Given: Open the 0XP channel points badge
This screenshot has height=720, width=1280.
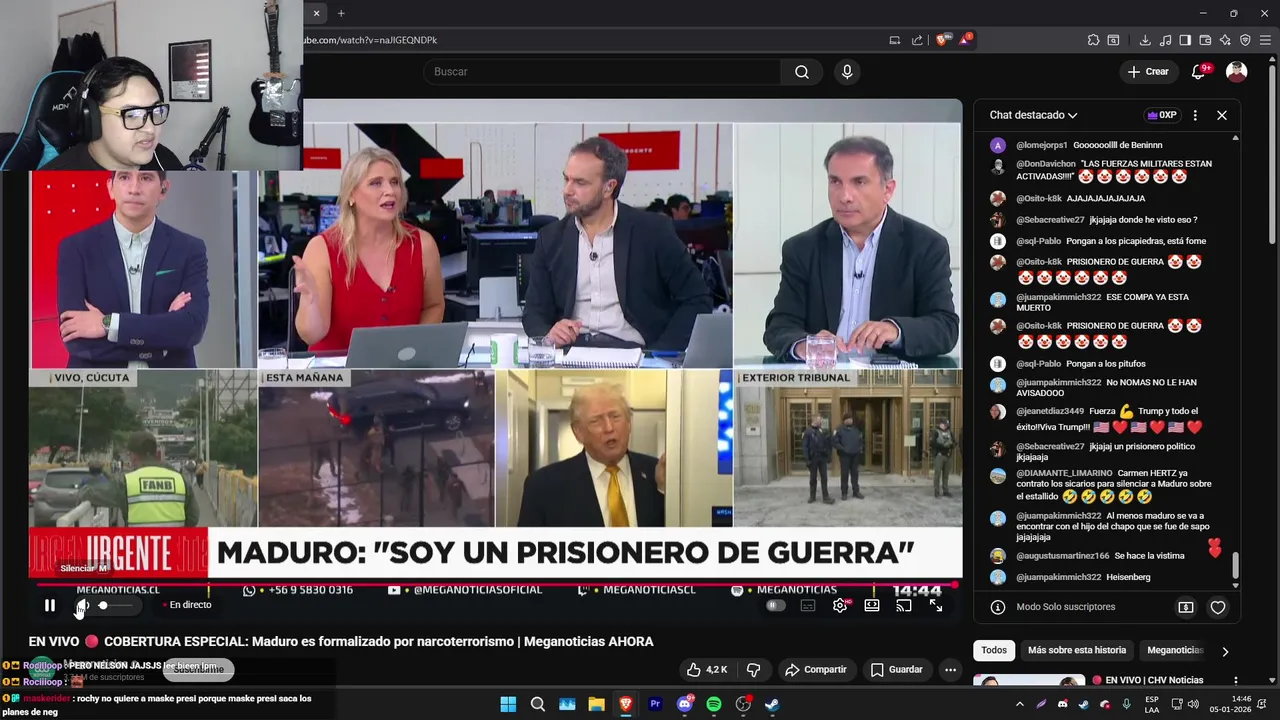Looking at the screenshot, I should click(1161, 115).
